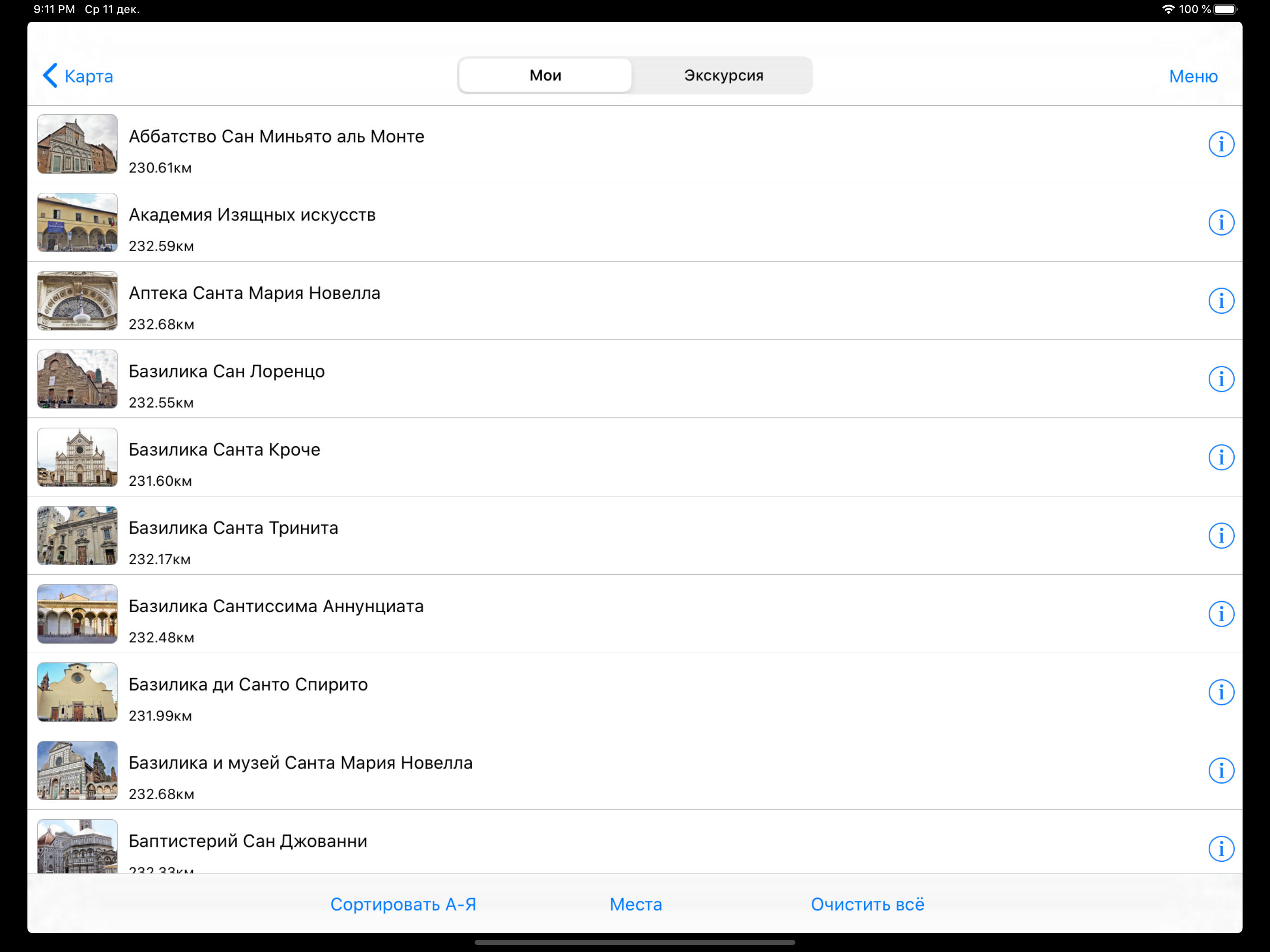Viewport: 1270px width, 952px height.
Task: Open Места in bottom toolbar
Action: tap(635, 904)
